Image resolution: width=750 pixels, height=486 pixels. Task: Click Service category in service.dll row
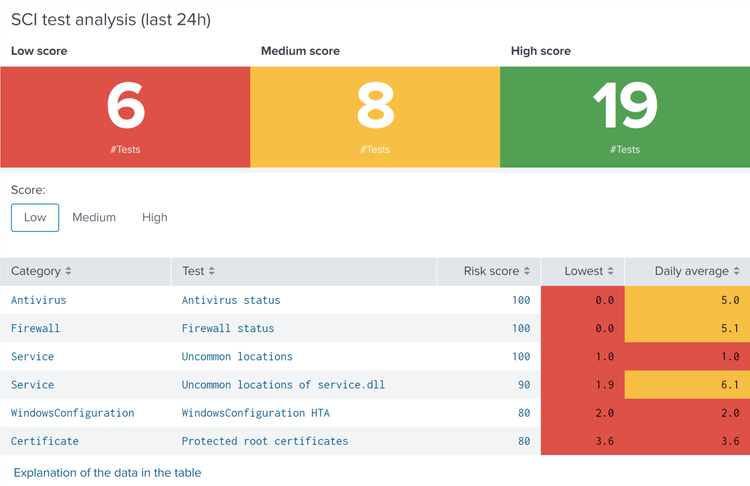coord(33,385)
